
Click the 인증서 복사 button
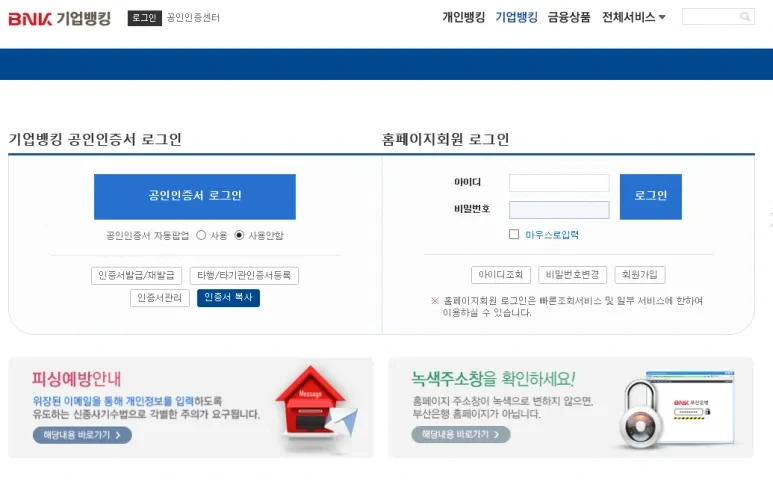point(228,298)
